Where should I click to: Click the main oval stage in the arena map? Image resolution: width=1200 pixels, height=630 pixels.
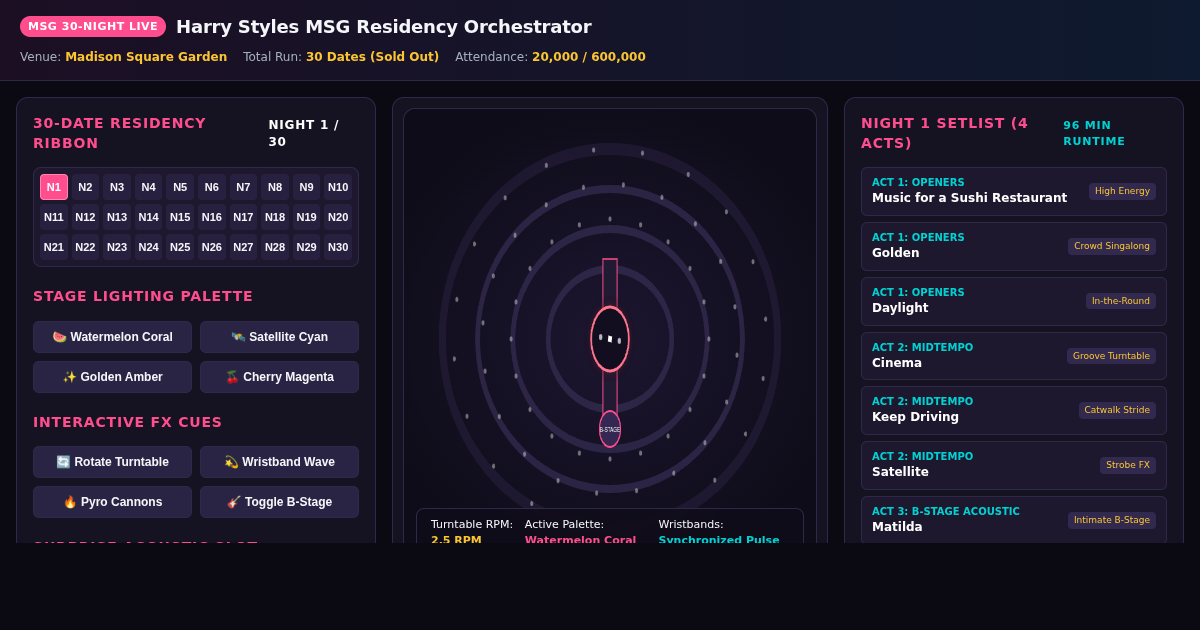point(610,339)
